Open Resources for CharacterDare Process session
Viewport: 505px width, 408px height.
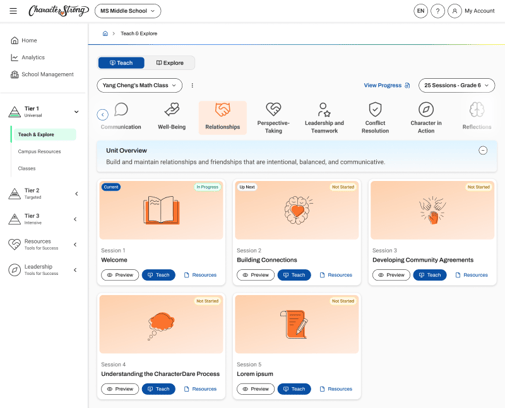pyautogui.click(x=200, y=389)
